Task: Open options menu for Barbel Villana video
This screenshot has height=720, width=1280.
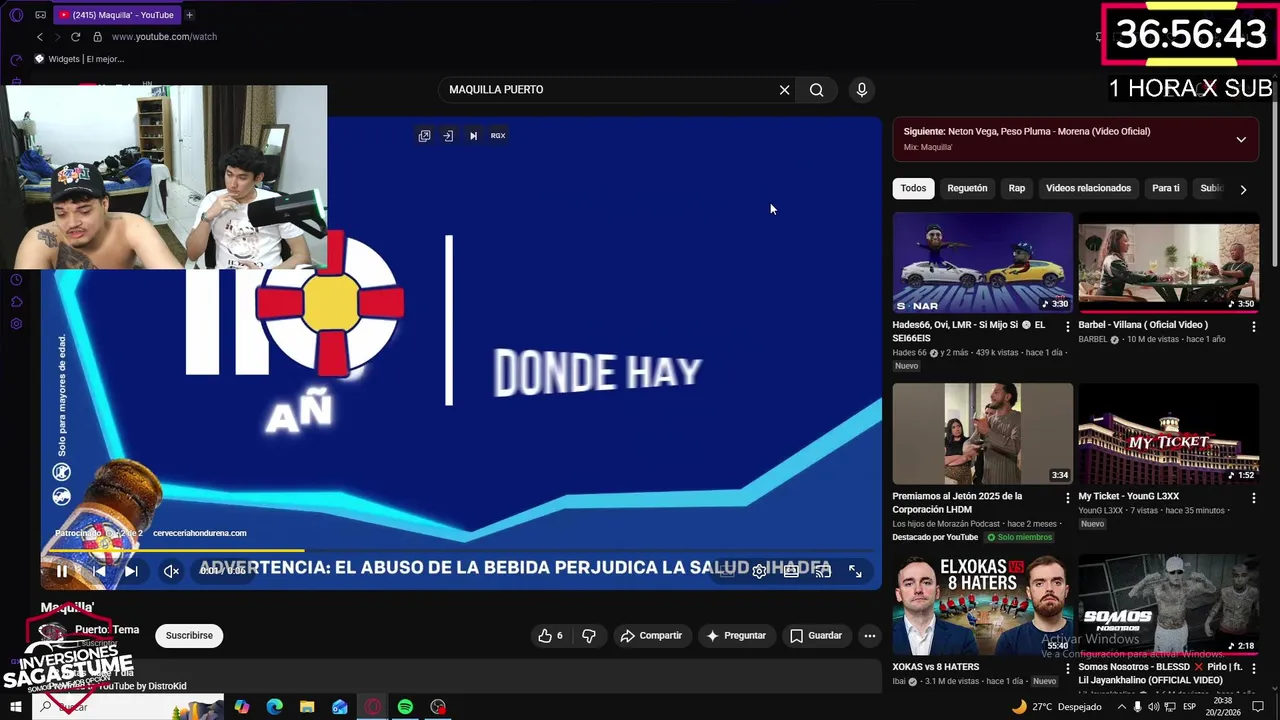Action: [x=1253, y=327]
